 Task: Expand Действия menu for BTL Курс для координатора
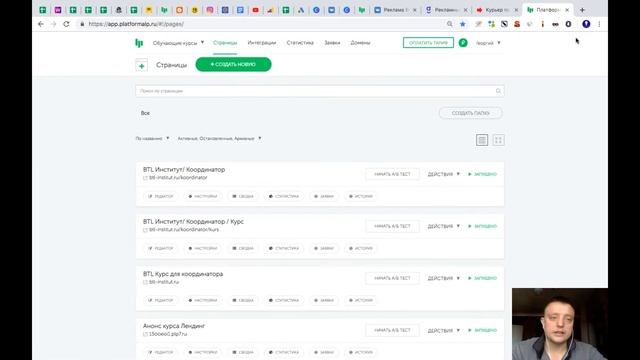click(444, 278)
